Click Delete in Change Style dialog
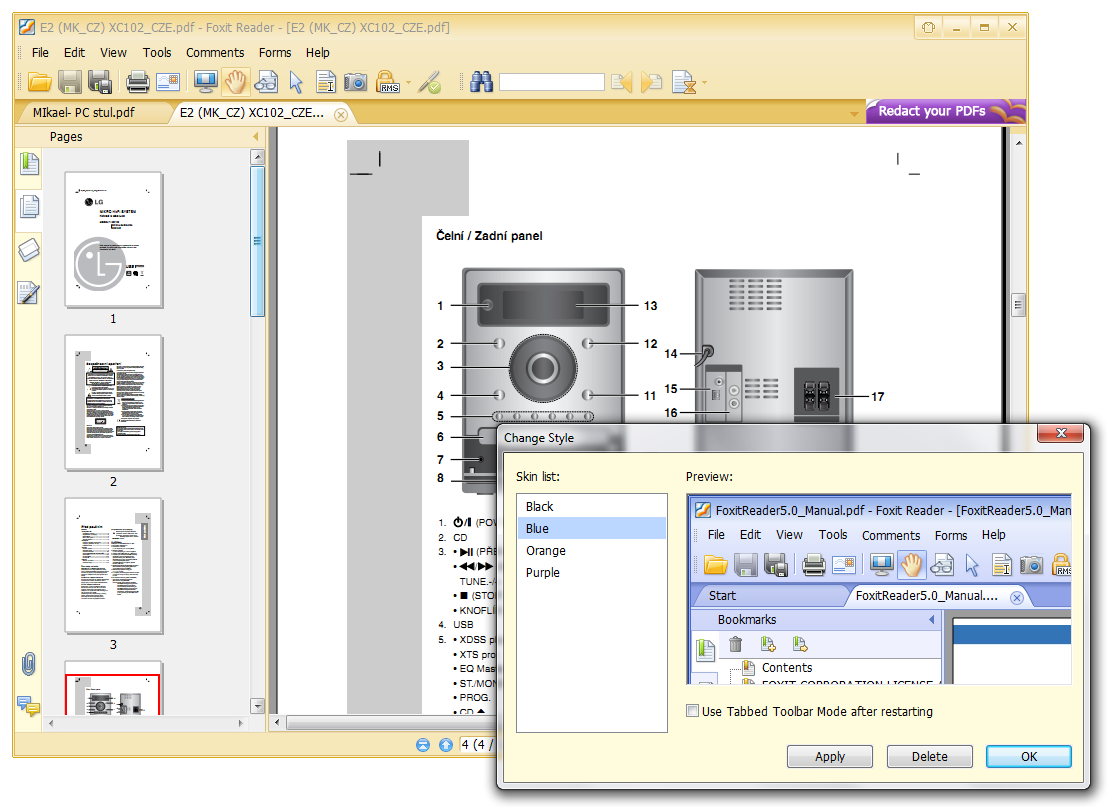 (929, 756)
